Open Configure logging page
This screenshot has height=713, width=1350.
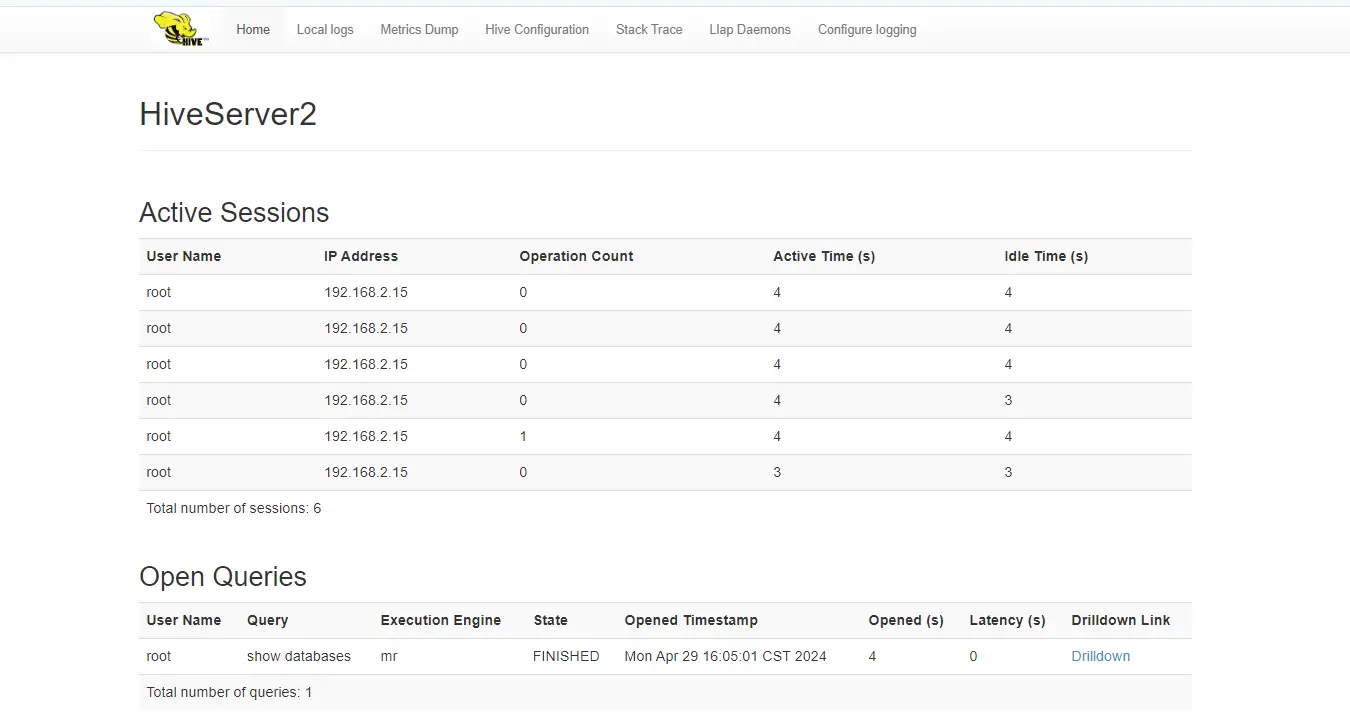point(867,30)
